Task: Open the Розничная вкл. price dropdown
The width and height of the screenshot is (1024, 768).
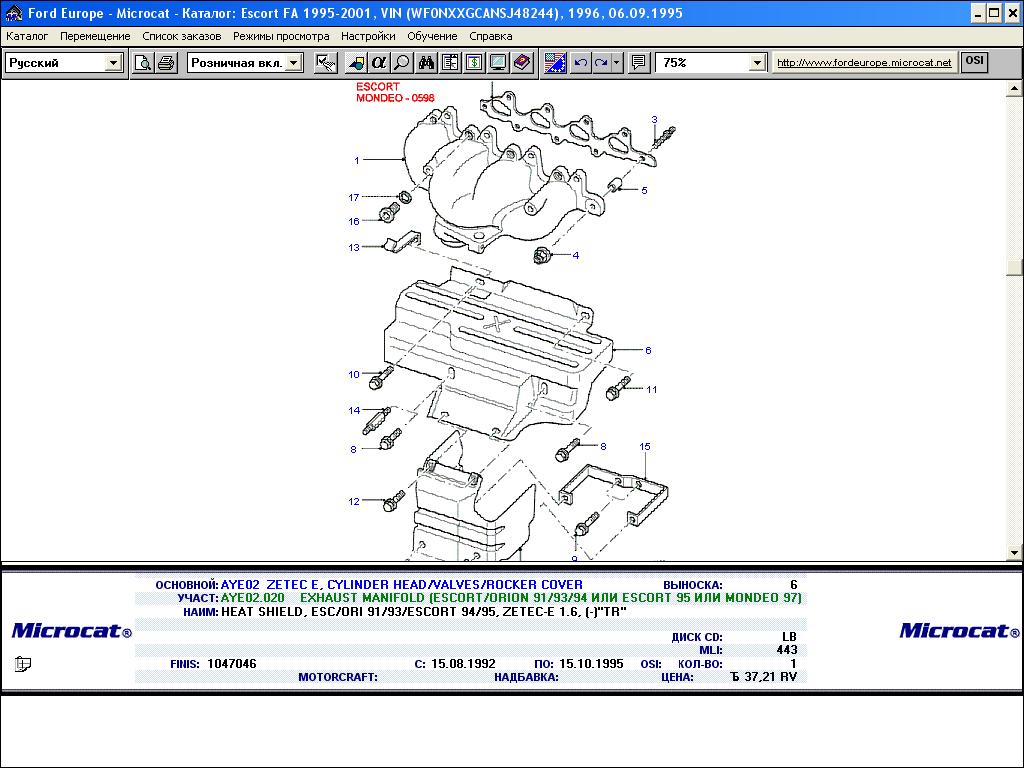Action: pos(293,63)
